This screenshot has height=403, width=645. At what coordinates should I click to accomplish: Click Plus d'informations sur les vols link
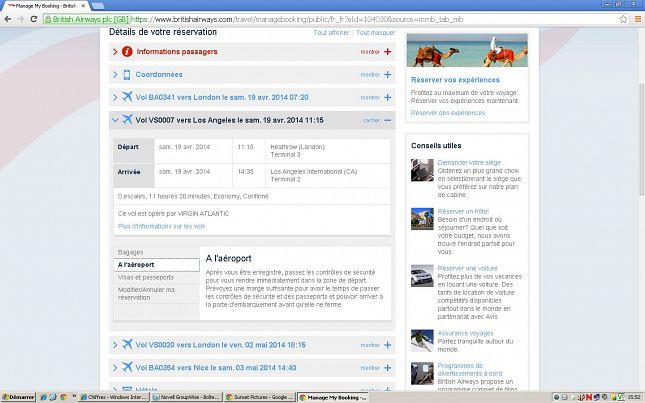coord(162,226)
